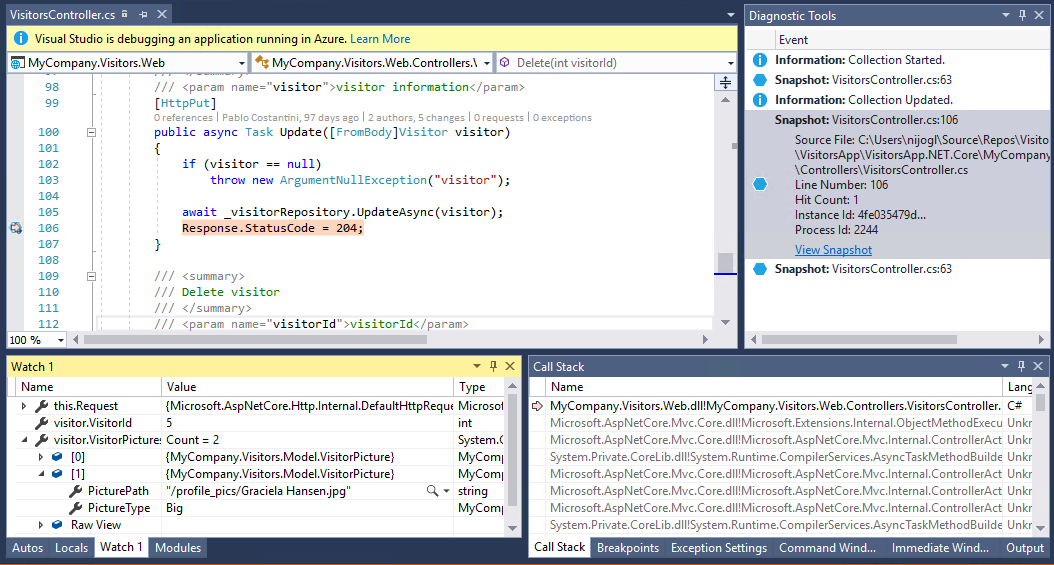Open the tab list dropdown arrow at editor top
1054x565 pixels.
pyautogui.click(x=731, y=15)
